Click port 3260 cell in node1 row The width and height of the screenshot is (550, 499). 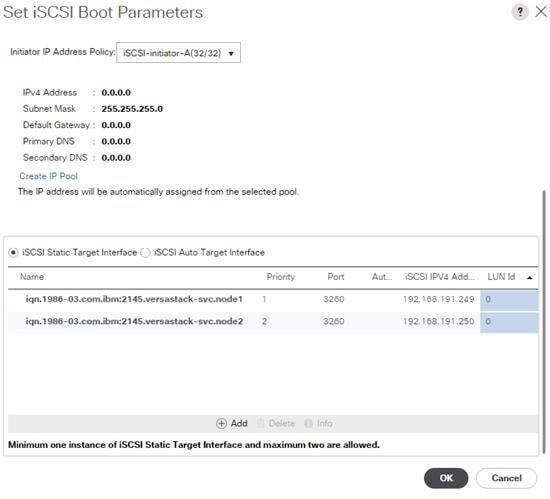click(334, 299)
